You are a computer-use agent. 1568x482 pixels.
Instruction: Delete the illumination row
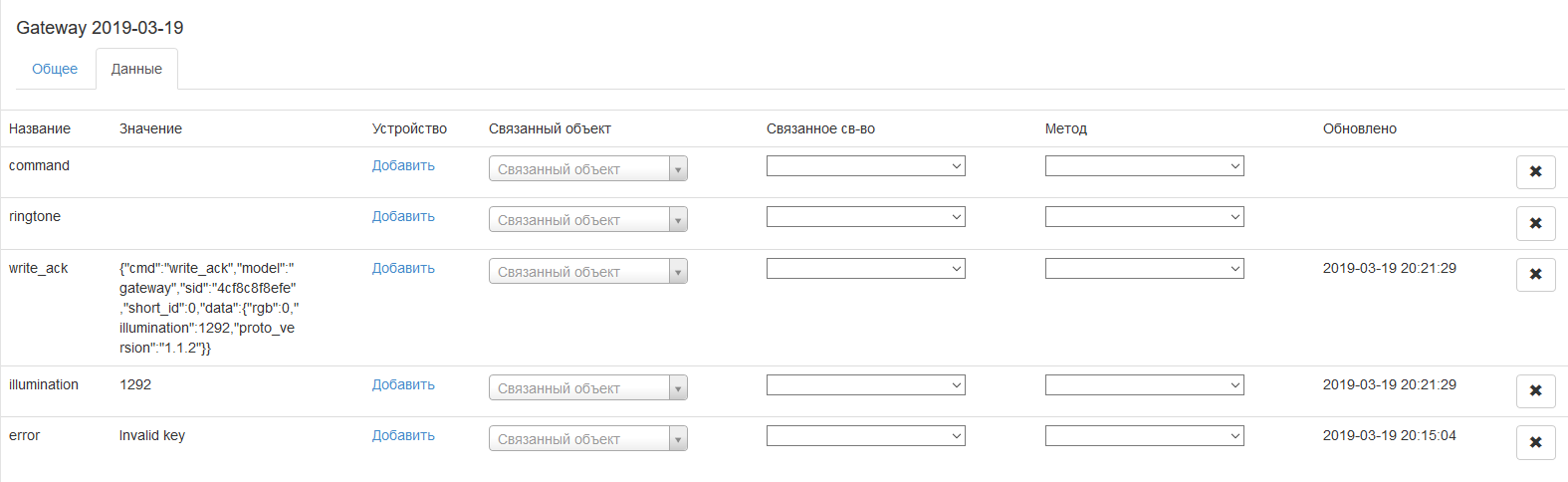coord(1535,390)
